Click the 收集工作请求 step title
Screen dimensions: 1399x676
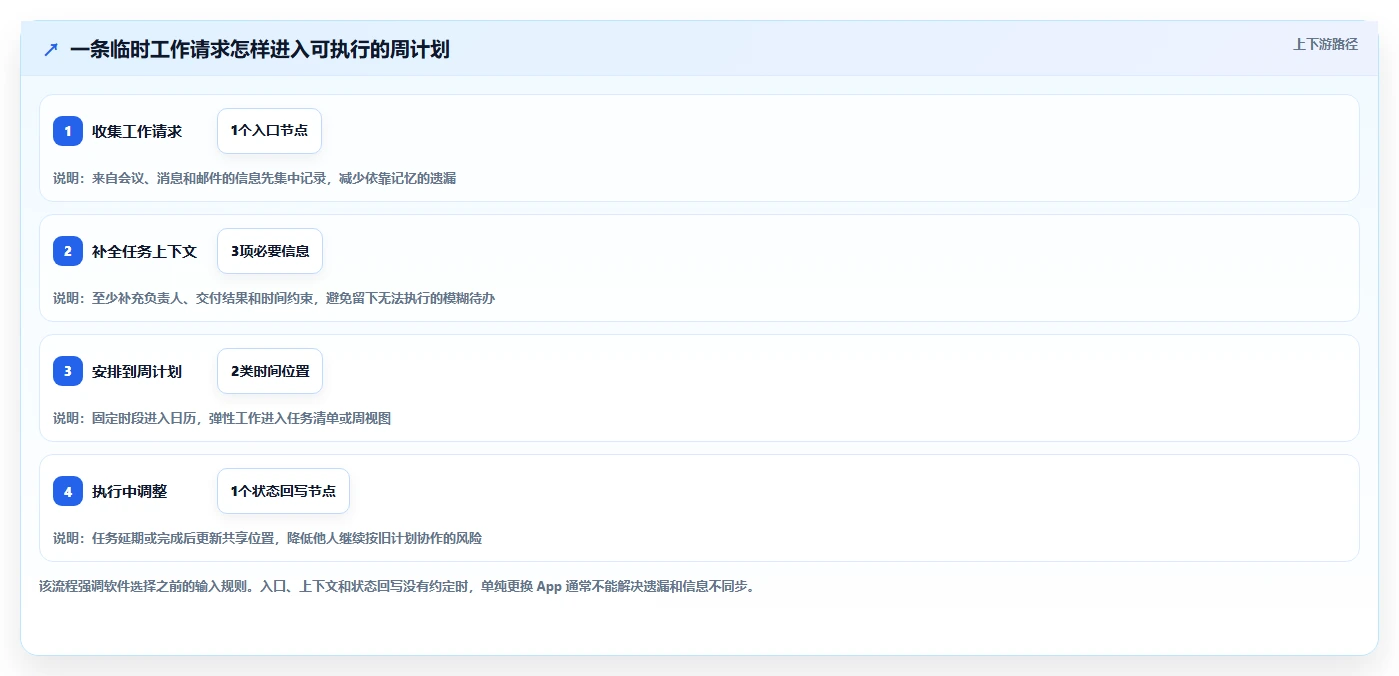(137, 131)
